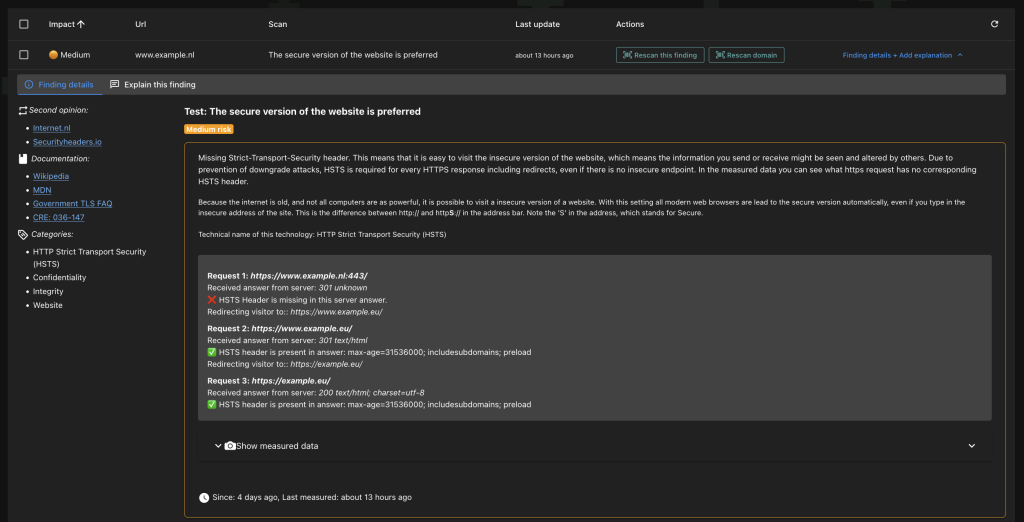This screenshot has width=1024, height=522.
Task: Click the Rescan this finding button
Action: (660, 55)
